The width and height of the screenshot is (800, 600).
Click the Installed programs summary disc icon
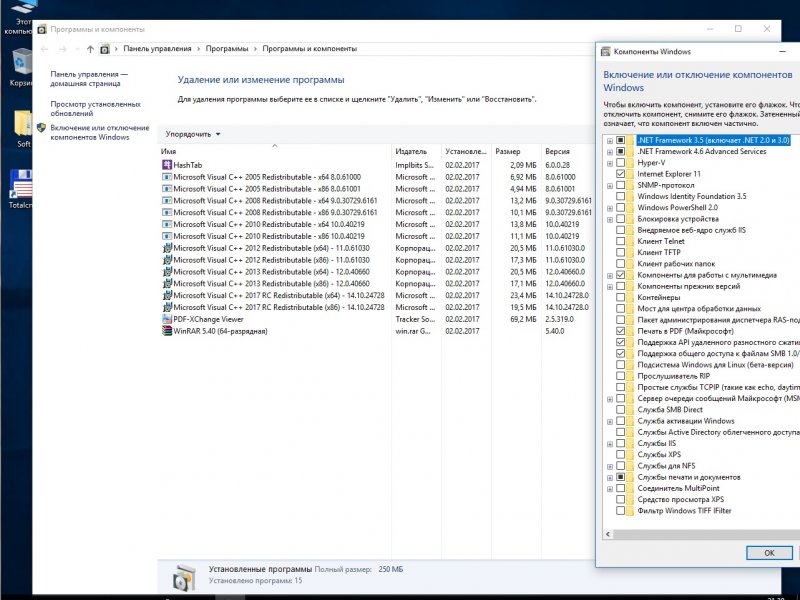[184, 578]
